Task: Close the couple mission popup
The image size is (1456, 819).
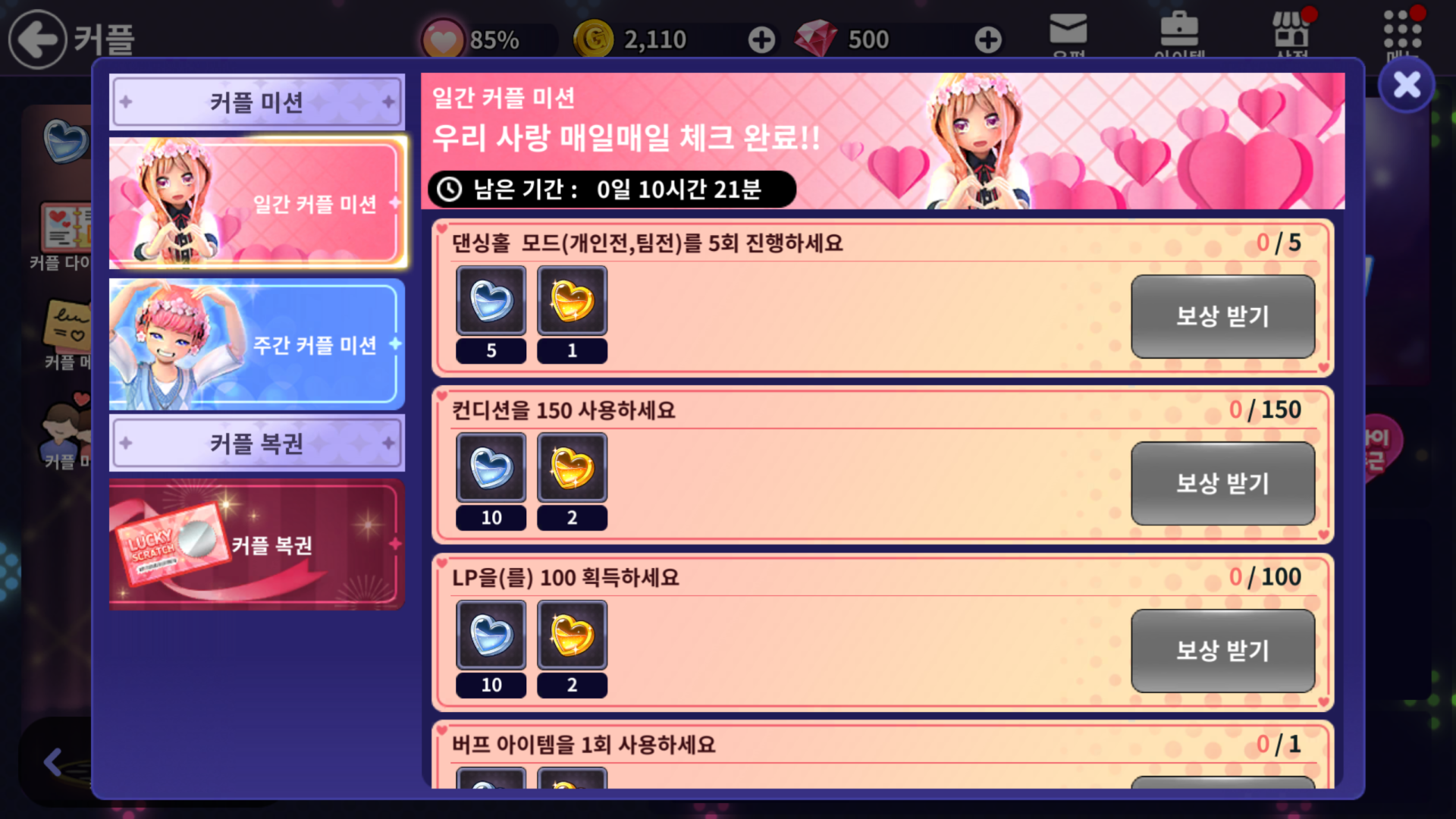Action: point(1407,84)
